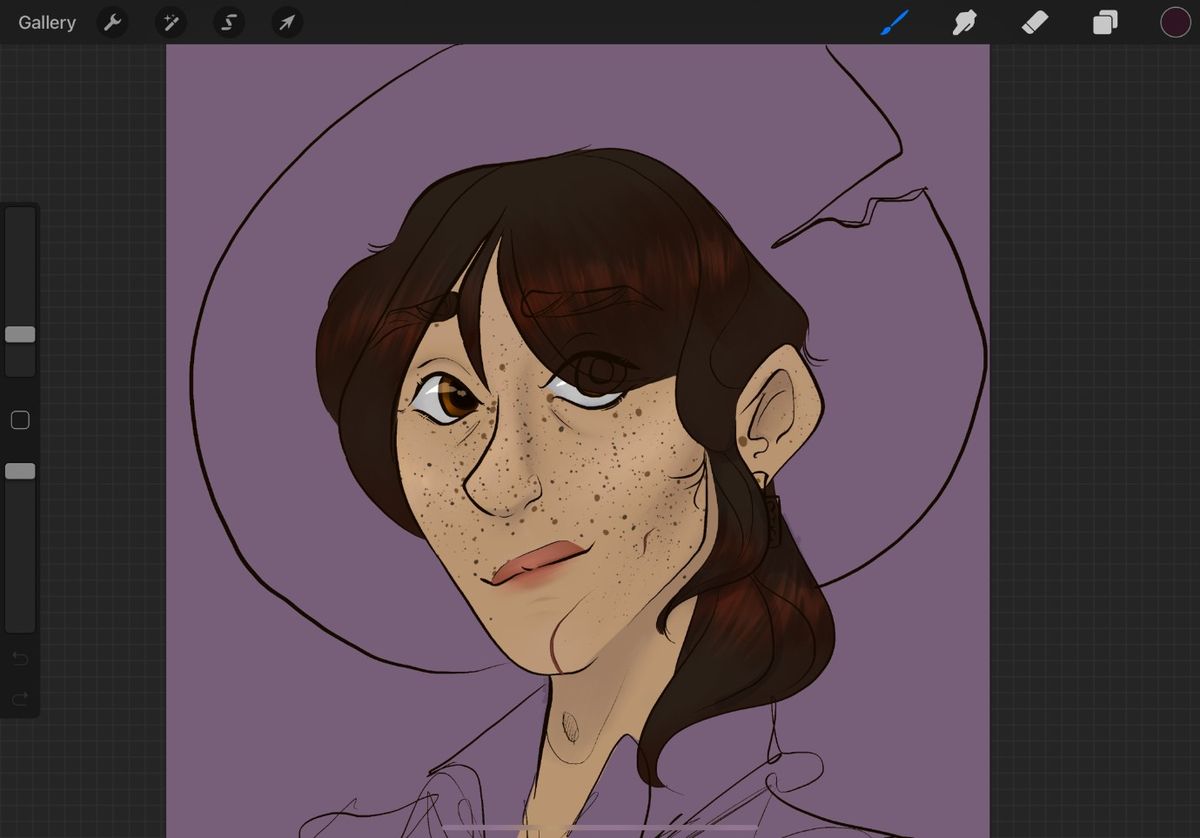Open the Adjustments magic wand menu
Screen dimensions: 1200x838
pos(170,22)
